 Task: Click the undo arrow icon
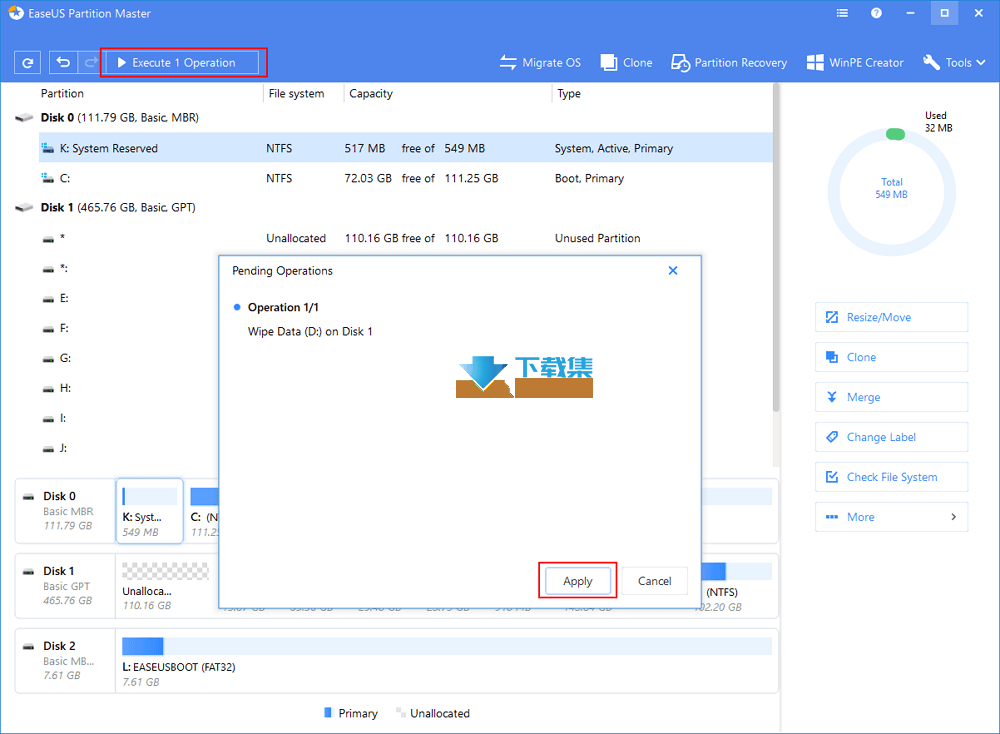[x=64, y=63]
